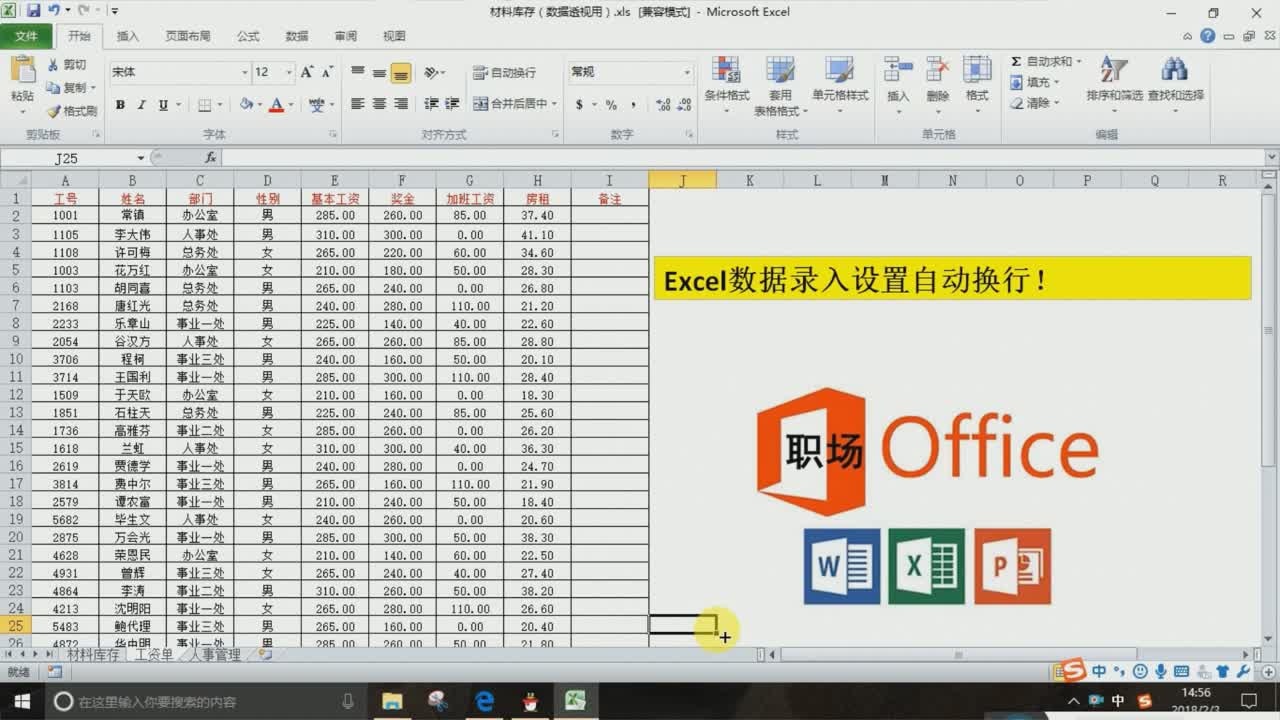The height and width of the screenshot is (720, 1280).
Task: Click Increase Decimal icon
Action: tap(664, 104)
